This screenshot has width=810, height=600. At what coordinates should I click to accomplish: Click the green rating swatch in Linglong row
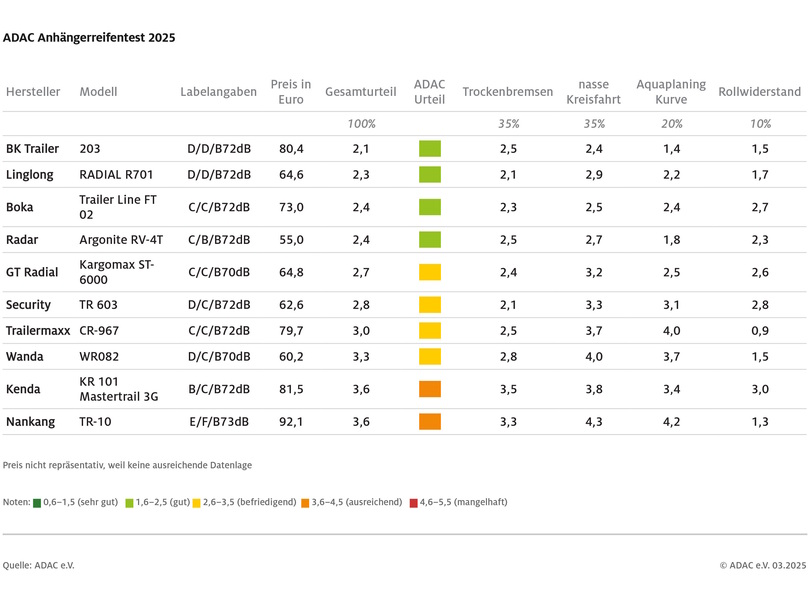[429, 175]
